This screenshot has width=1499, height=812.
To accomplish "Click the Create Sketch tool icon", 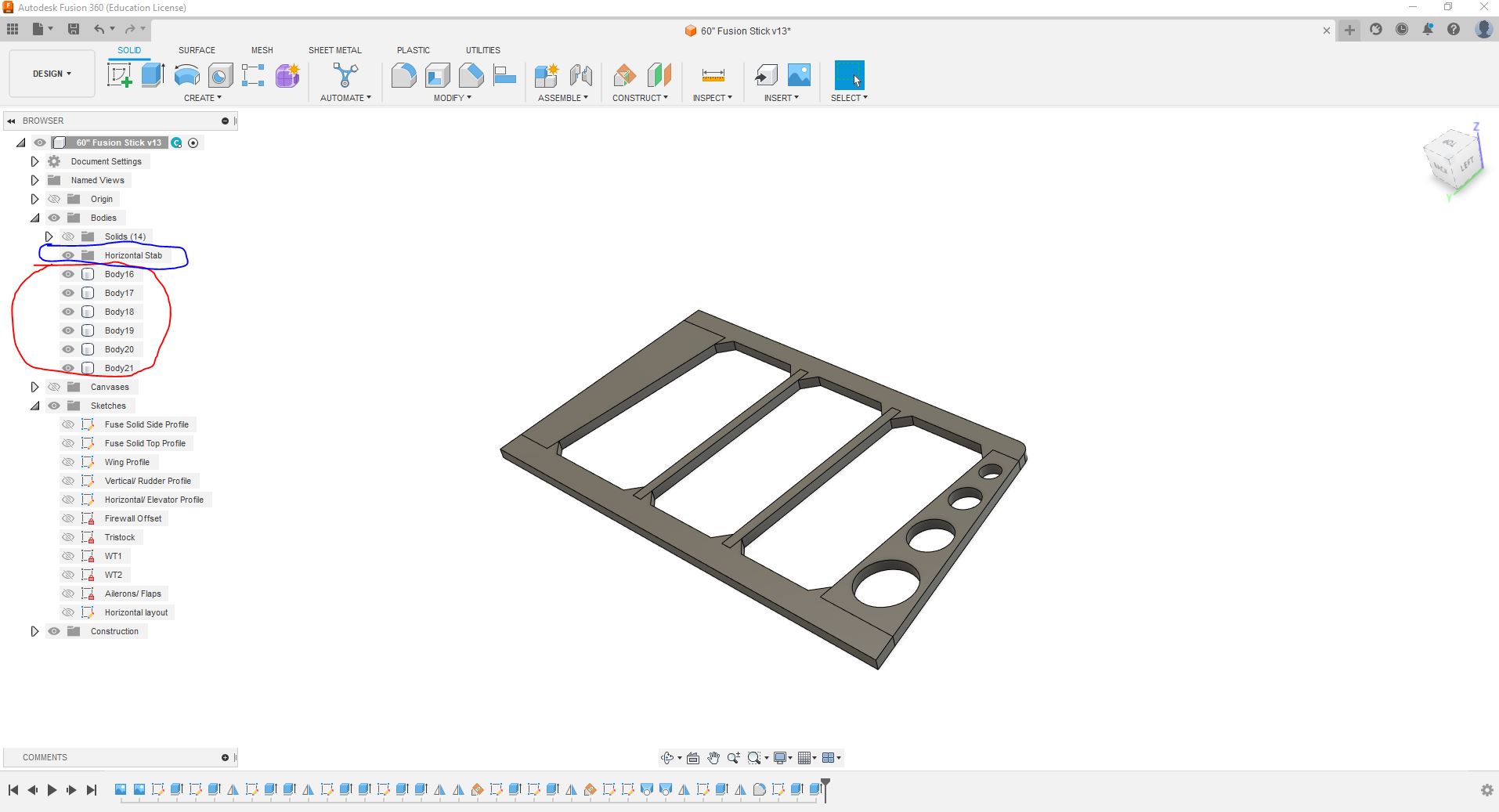I will point(119,75).
